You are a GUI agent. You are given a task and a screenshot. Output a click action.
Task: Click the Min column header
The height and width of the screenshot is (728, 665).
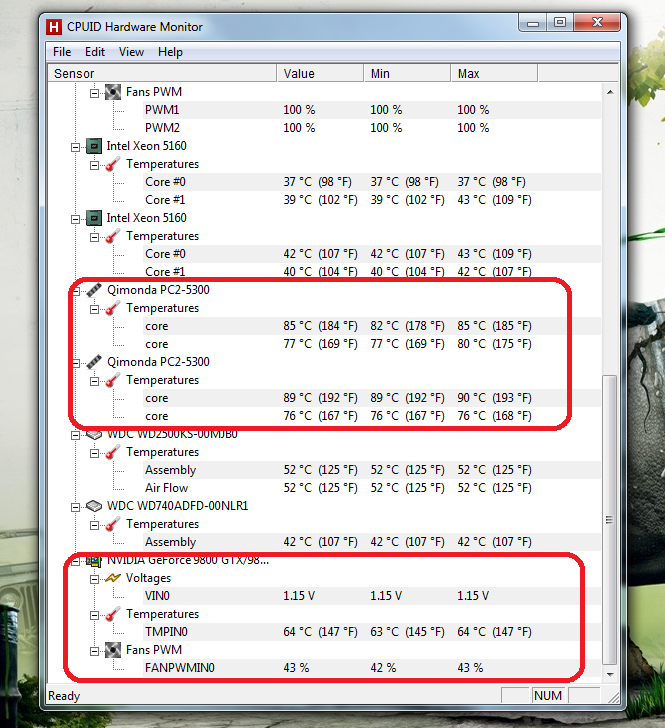[x=407, y=73]
